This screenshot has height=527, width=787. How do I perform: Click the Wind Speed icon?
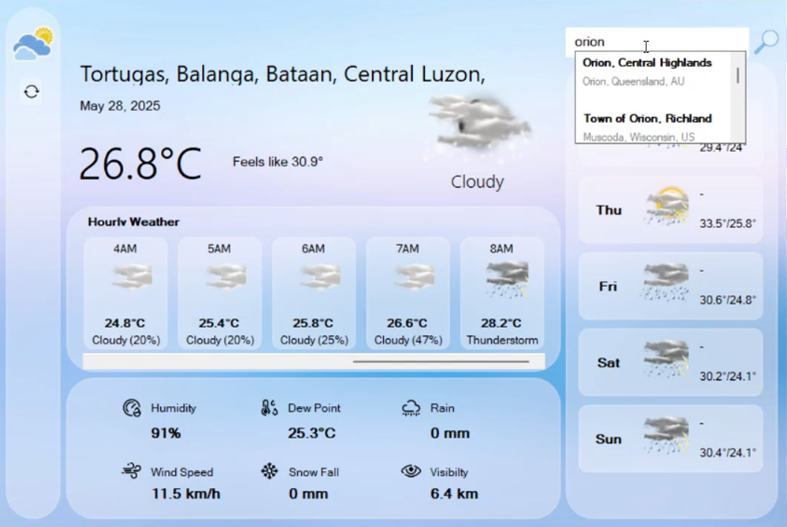[132, 471]
